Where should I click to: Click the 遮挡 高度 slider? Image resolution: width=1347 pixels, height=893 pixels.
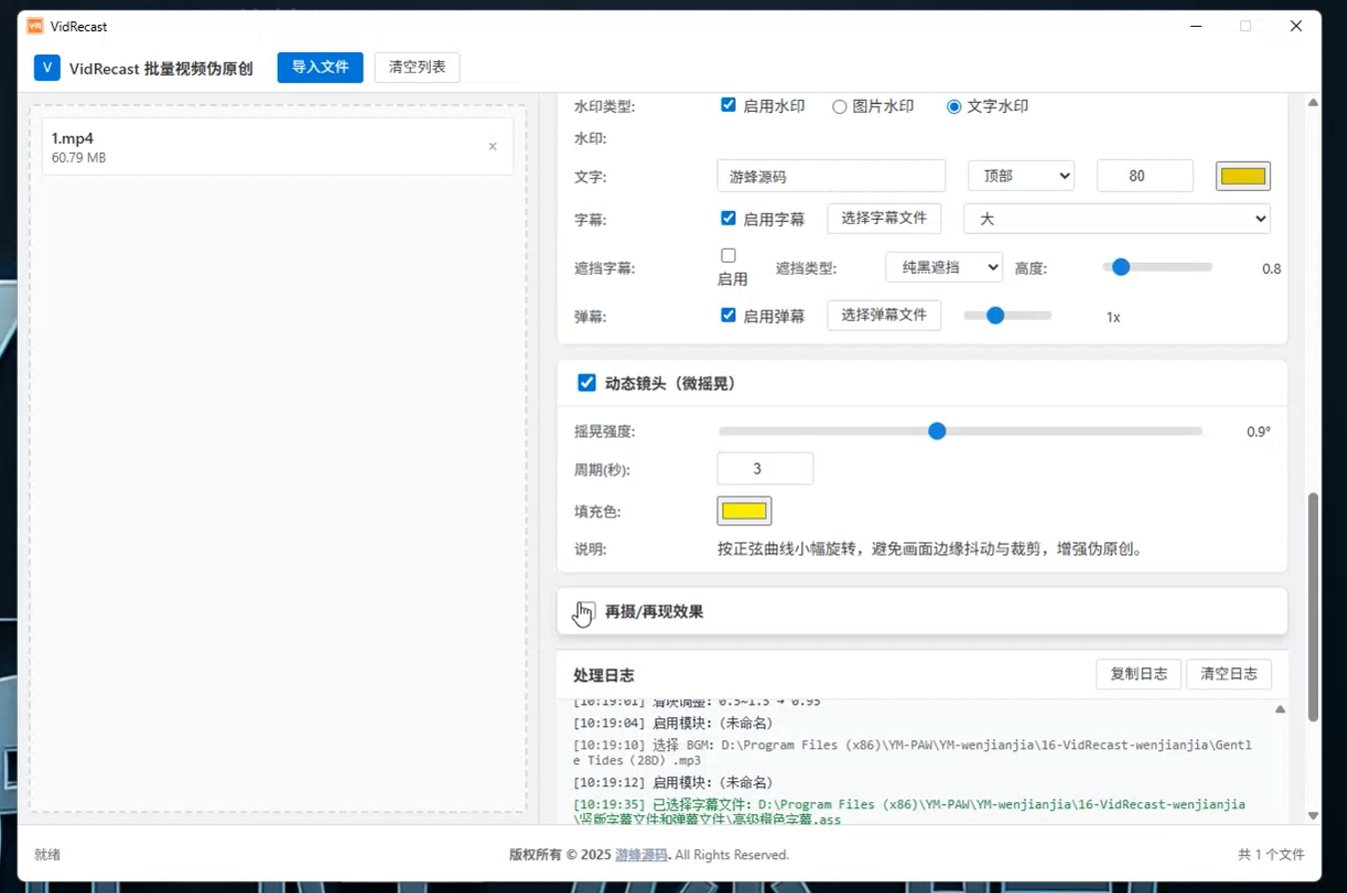tap(1157, 267)
